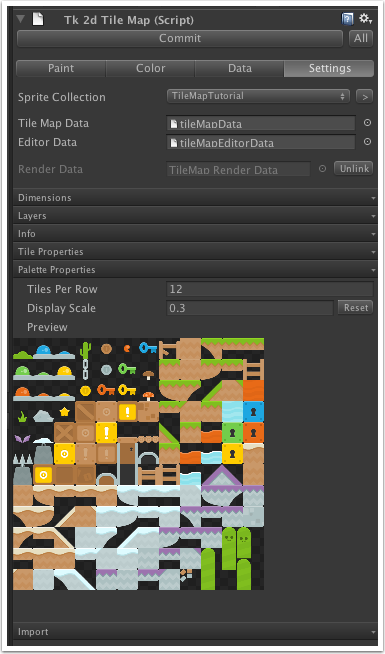Select the gold coin tile
The width and height of the screenshot is (385, 654).
tap(86, 390)
